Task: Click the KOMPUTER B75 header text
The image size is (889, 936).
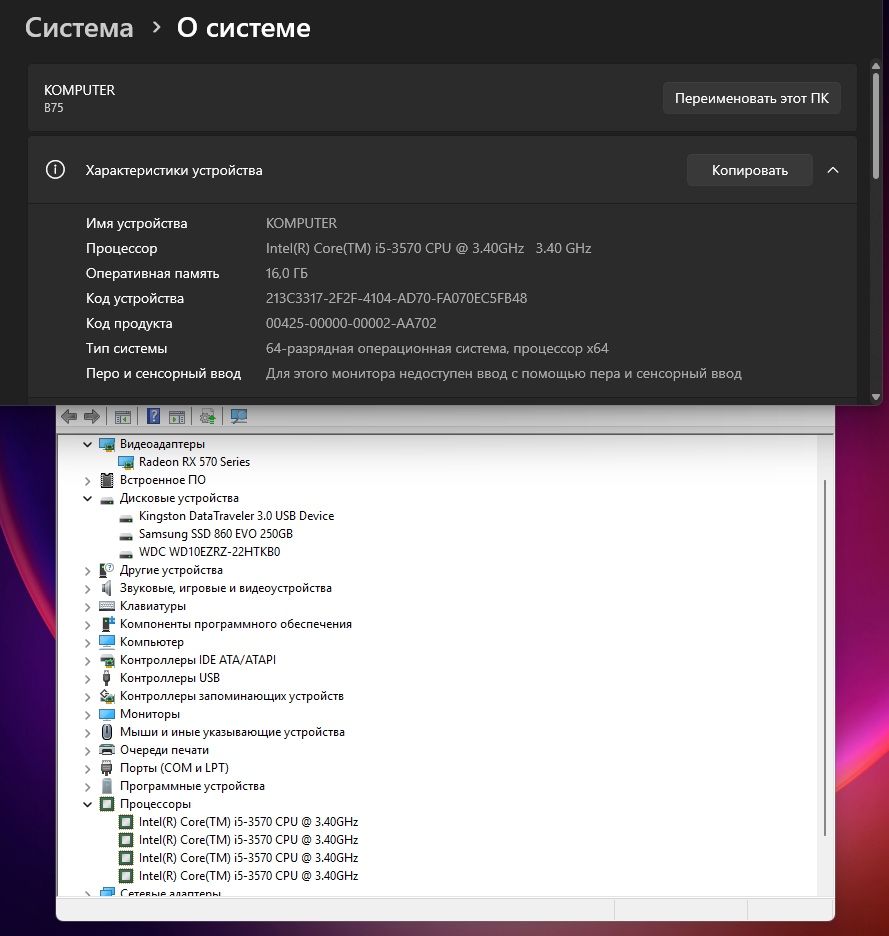Action: 79,98
